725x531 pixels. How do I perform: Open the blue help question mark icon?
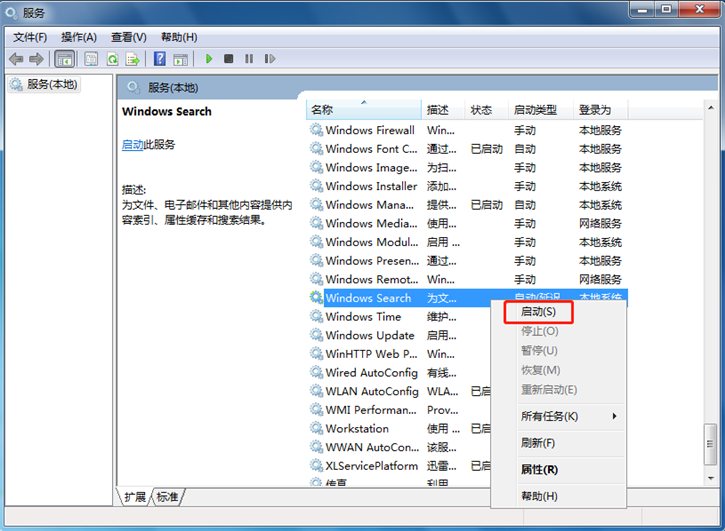coord(159,59)
